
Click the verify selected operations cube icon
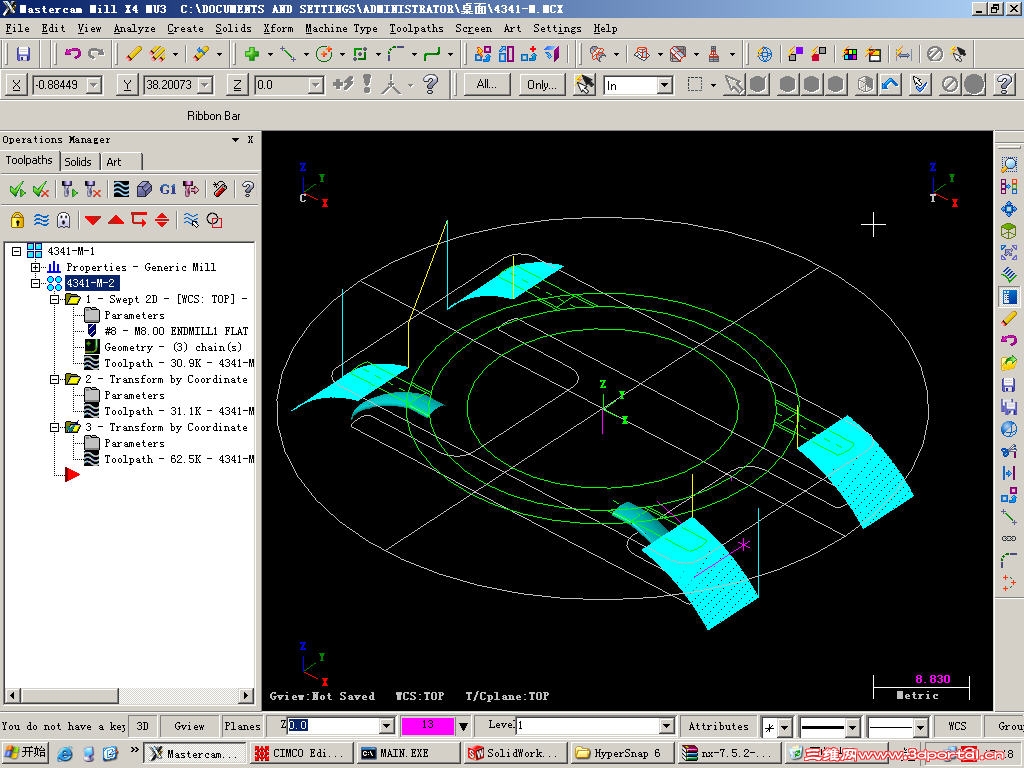click(x=144, y=189)
